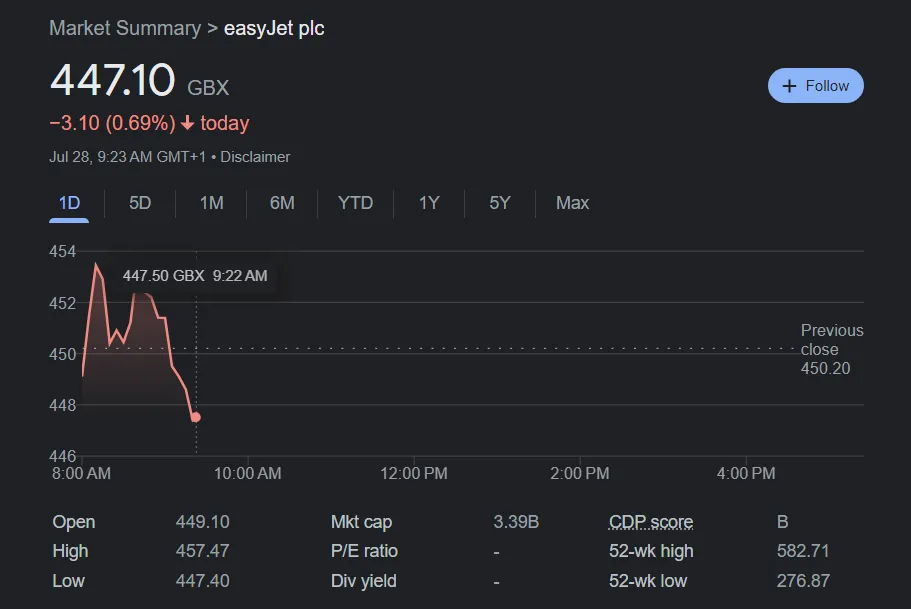Click the CDP score label
Image resolution: width=911 pixels, height=609 pixels.
pos(651,522)
